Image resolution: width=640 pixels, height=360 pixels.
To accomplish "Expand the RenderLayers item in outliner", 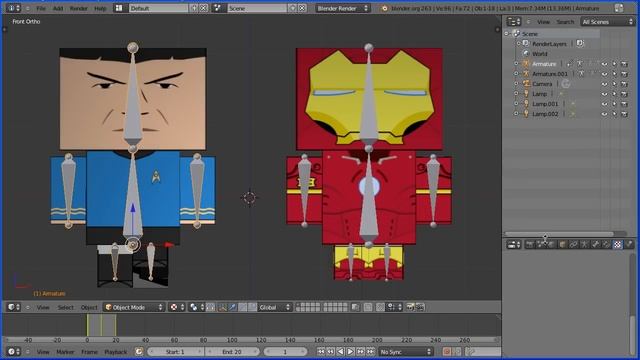I will click(519, 44).
